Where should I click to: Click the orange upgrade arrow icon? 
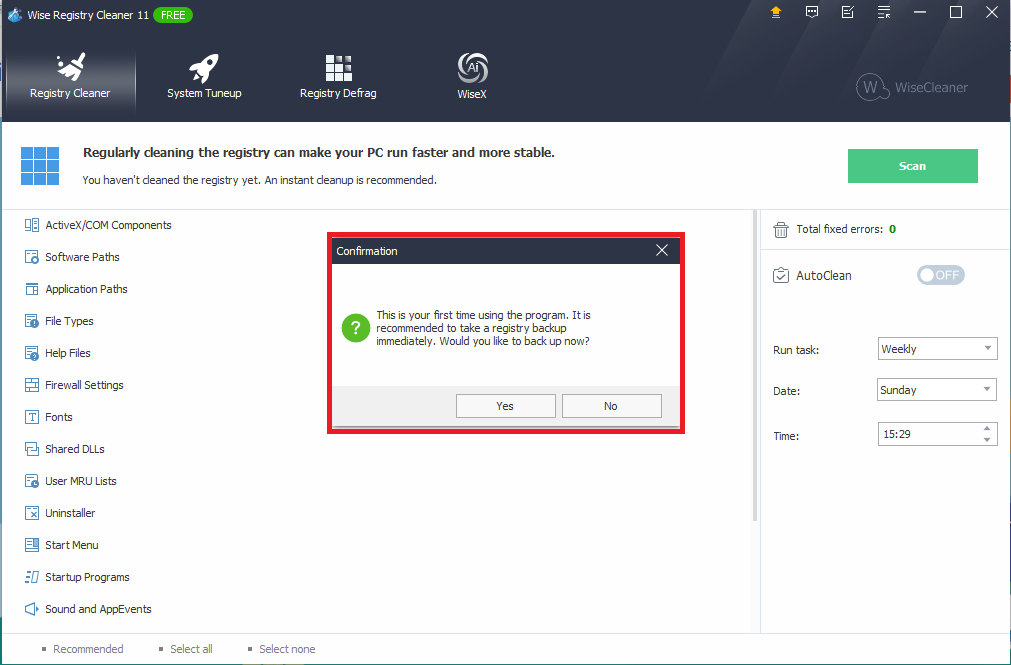point(776,12)
